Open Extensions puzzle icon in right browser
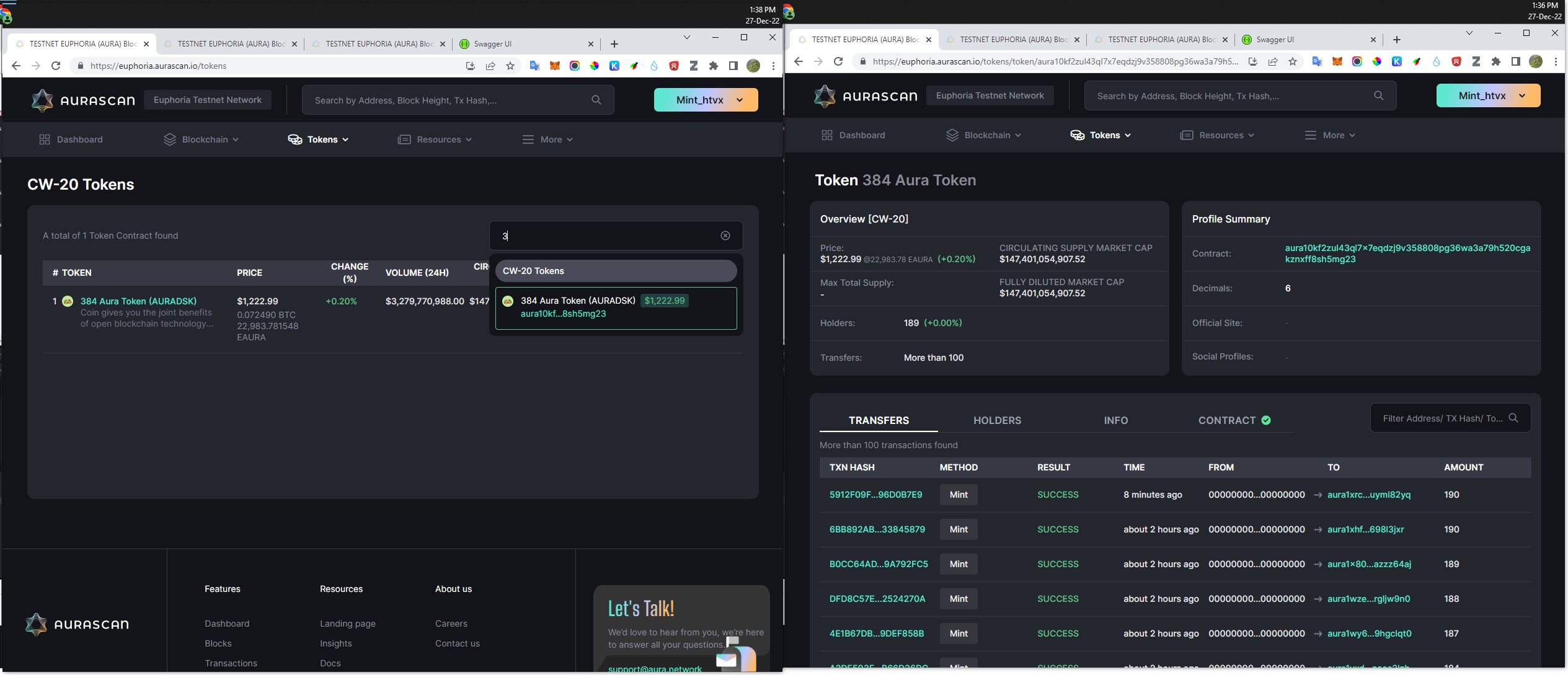Image resolution: width=1568 pixels, height=675 pixels. click(1496, 61)
